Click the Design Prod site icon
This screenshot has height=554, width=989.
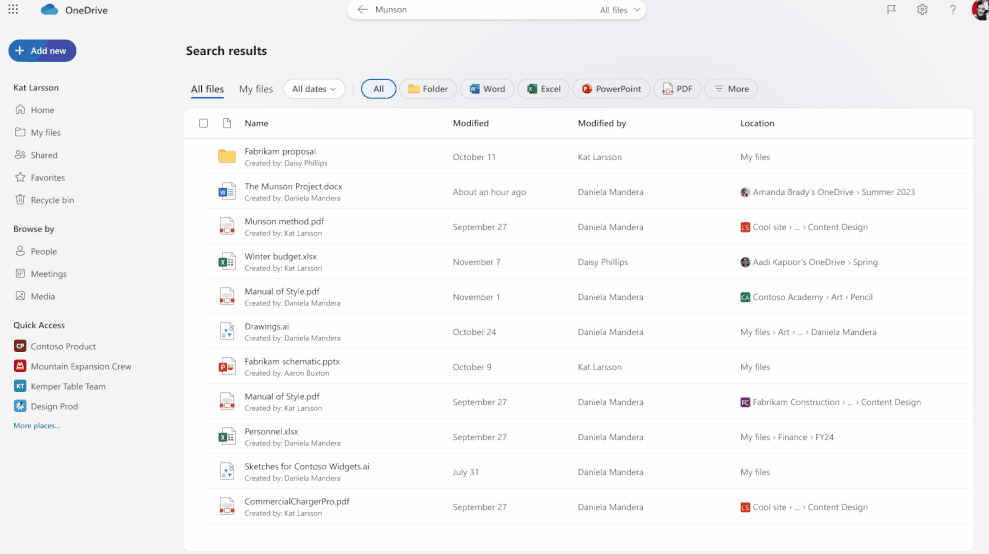(x=20, y=406)
